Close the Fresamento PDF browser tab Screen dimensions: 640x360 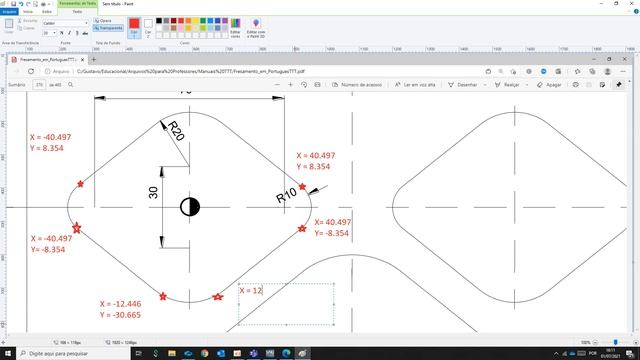(82, 60)
